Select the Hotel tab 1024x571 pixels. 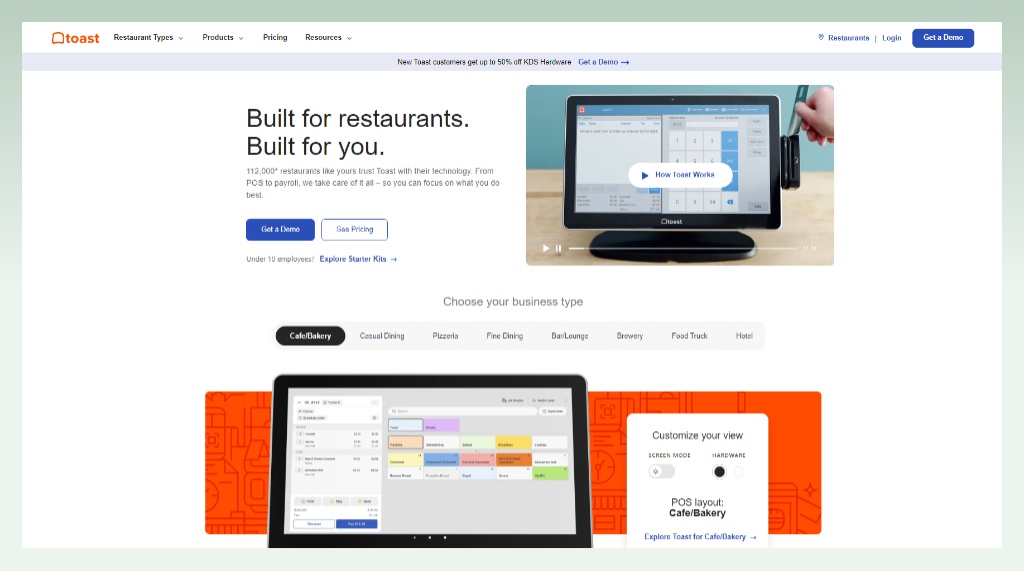[x=744, y=336]
